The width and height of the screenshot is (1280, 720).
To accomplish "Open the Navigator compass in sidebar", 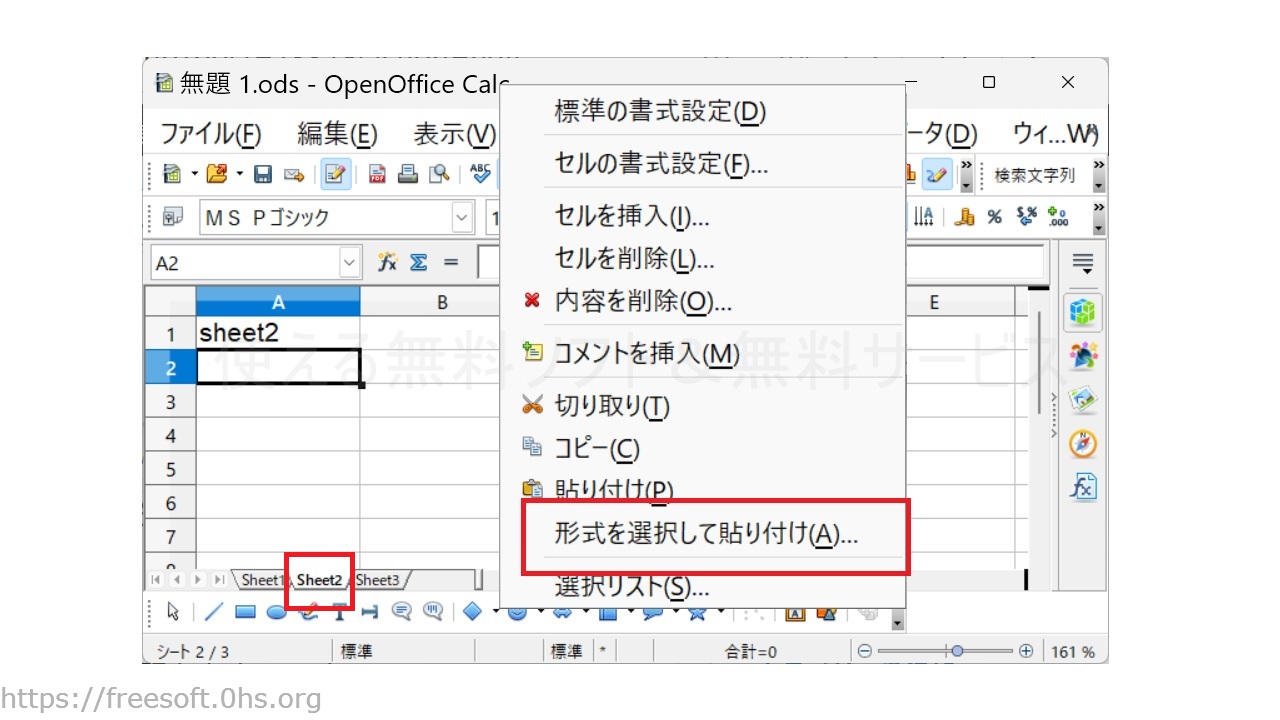I will point(1083,443).
